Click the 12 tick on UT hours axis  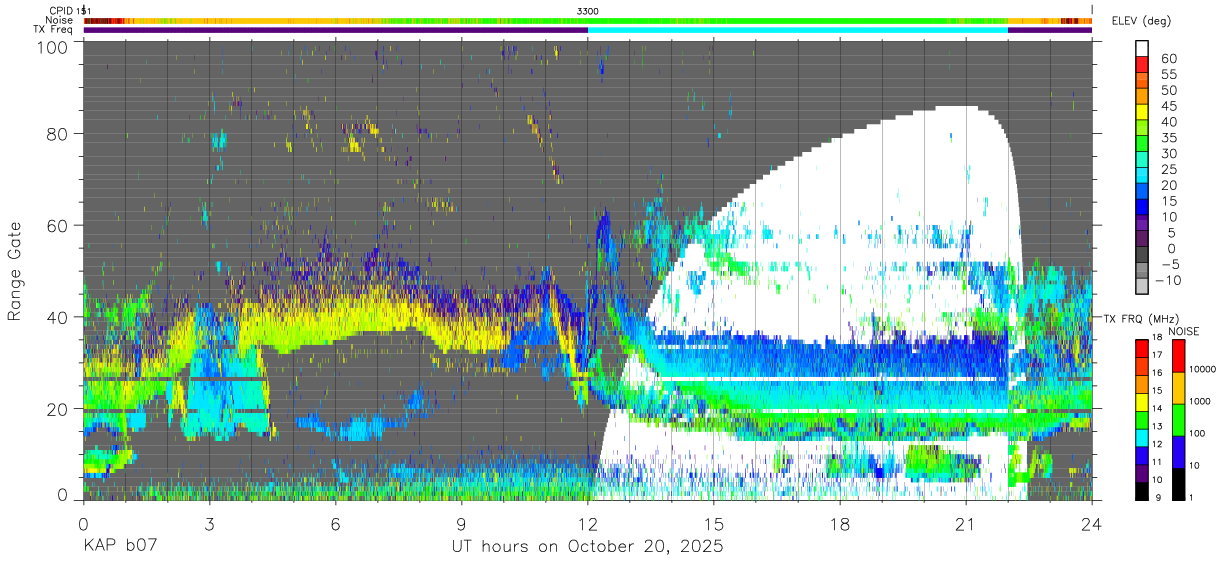(588, 524)
